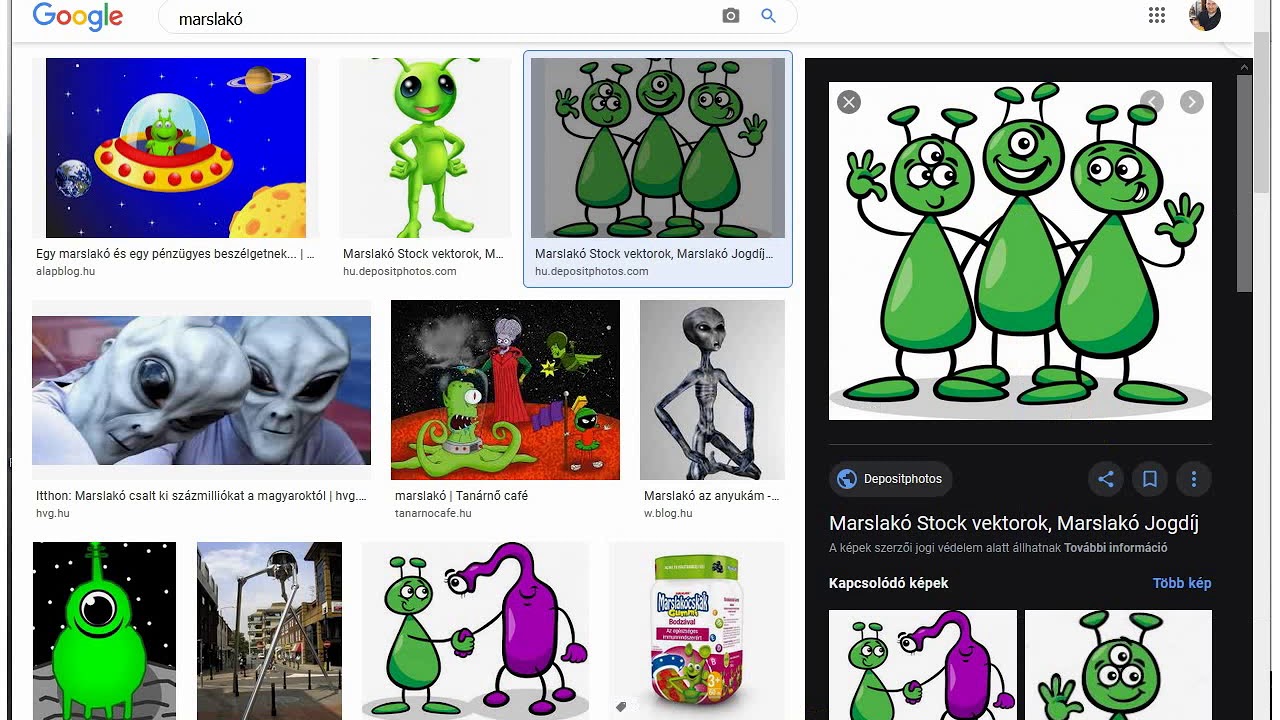This screenshot has height=720, width=1280.
Task: Click the w.blog.hu source text
Action: [668, 513]
